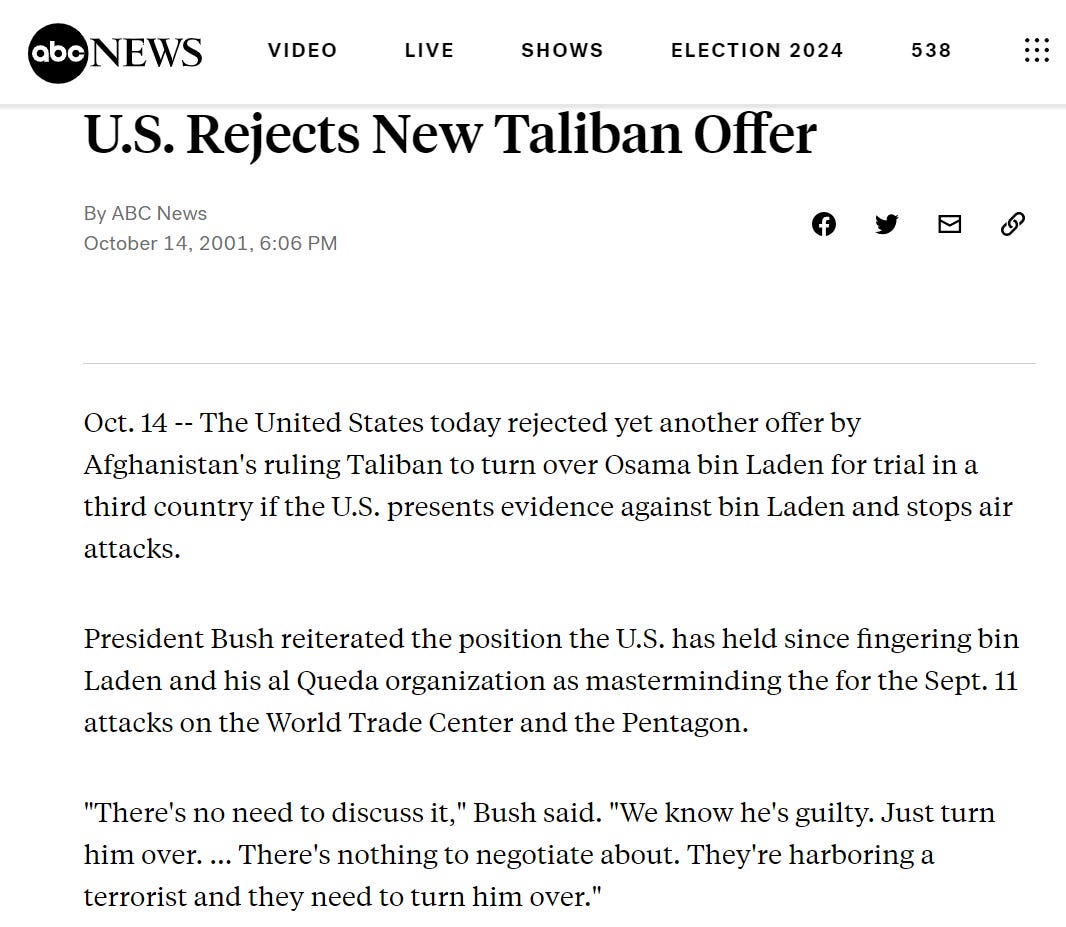The height and width of the screenshot is (927, 1066).
Task: Click the round abc logo circle
Action: pos(58,53)
